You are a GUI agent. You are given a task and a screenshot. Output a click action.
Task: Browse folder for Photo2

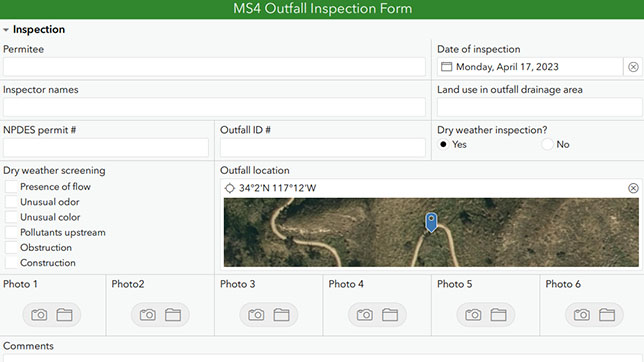pos(173,315)
